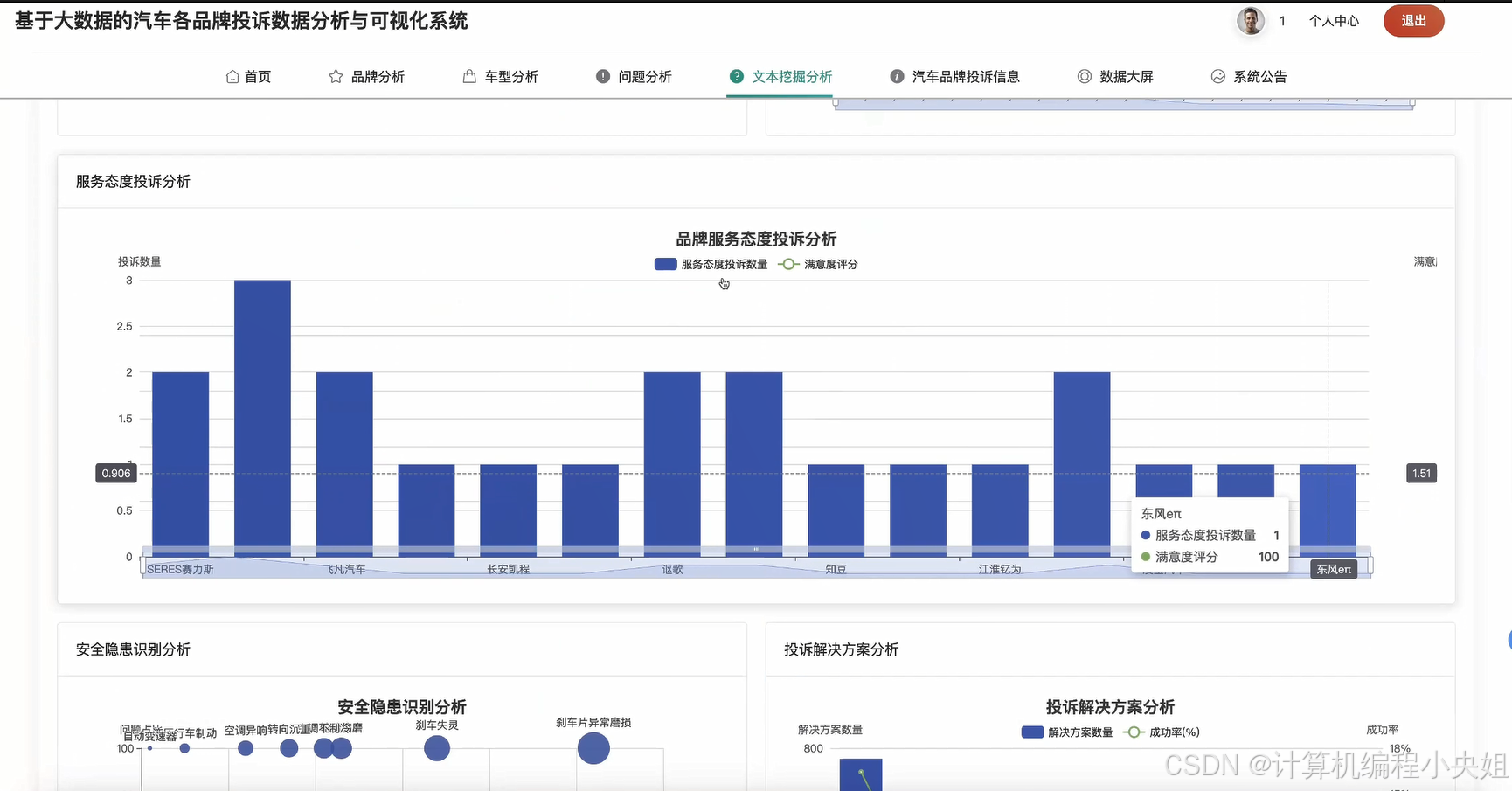Viewport: 1512px width, 791px height.
Task: Click the SERES赛力斯 bar
Action: click(181, 464)
